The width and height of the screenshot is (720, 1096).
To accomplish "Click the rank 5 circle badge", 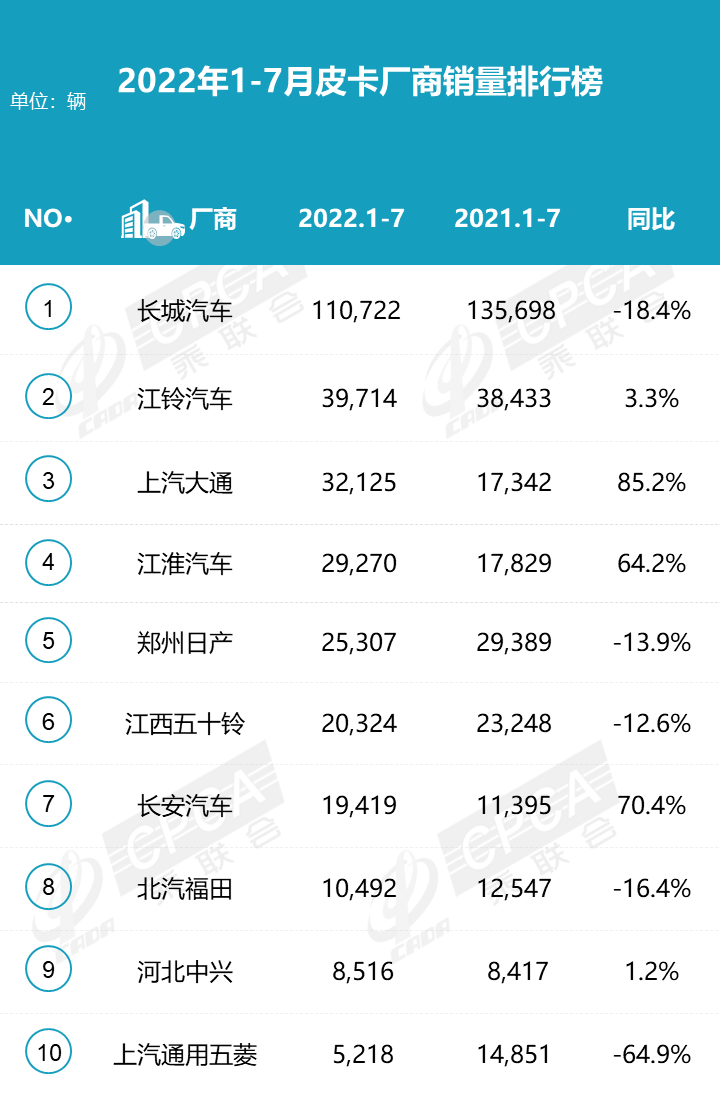I will (48, 641).
